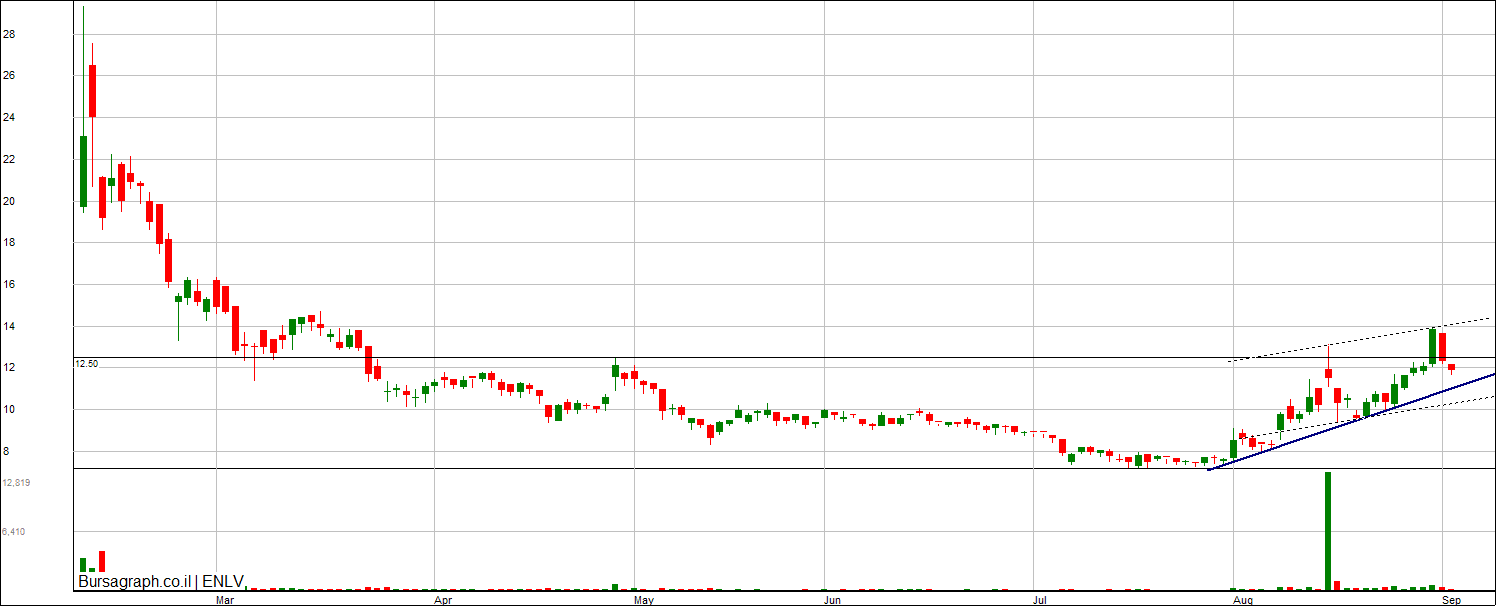Click the 18 price axis label

(9, 243)
